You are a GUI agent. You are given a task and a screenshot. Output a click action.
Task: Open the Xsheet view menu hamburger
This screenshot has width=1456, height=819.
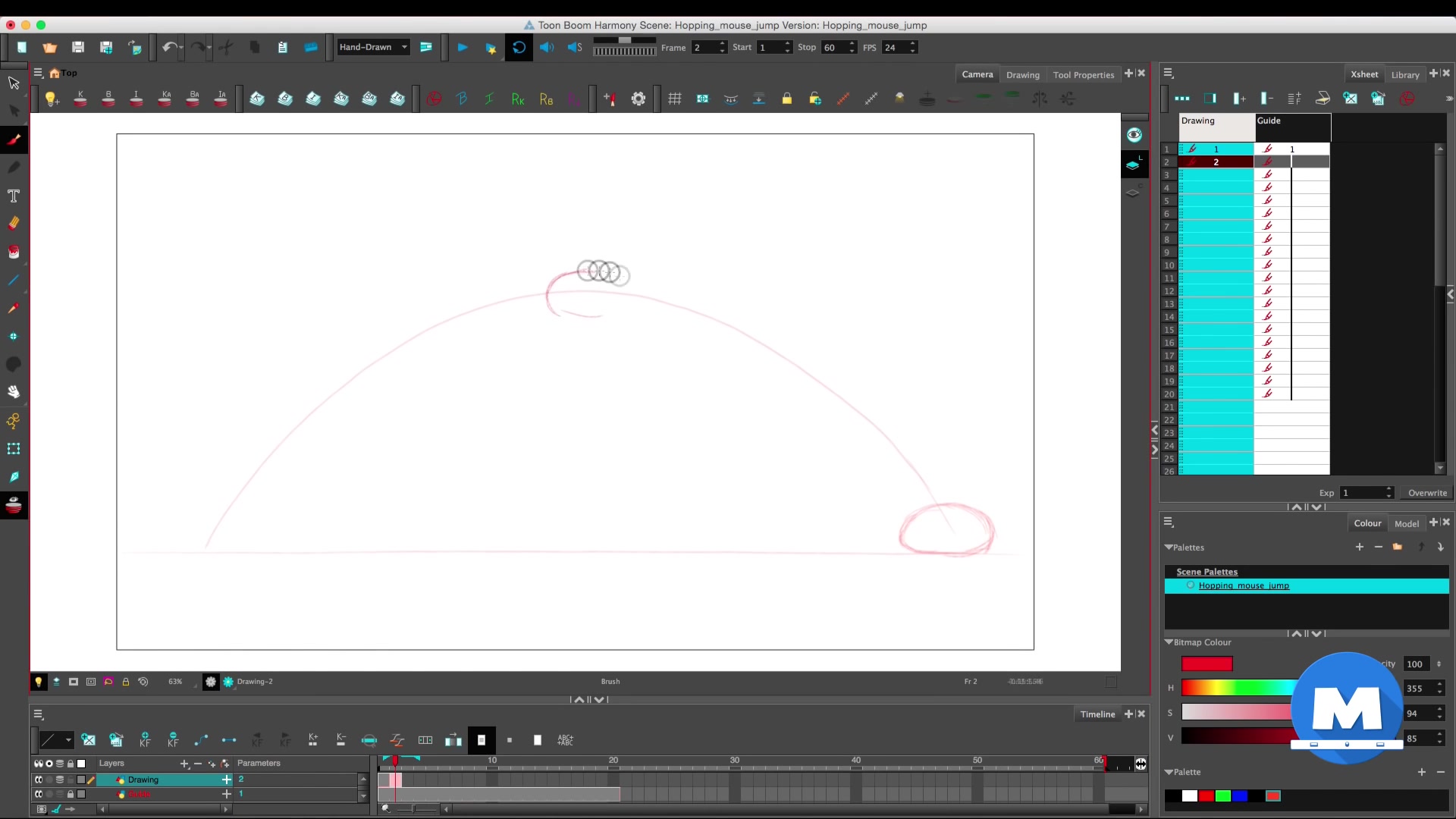click(1169, 73)
